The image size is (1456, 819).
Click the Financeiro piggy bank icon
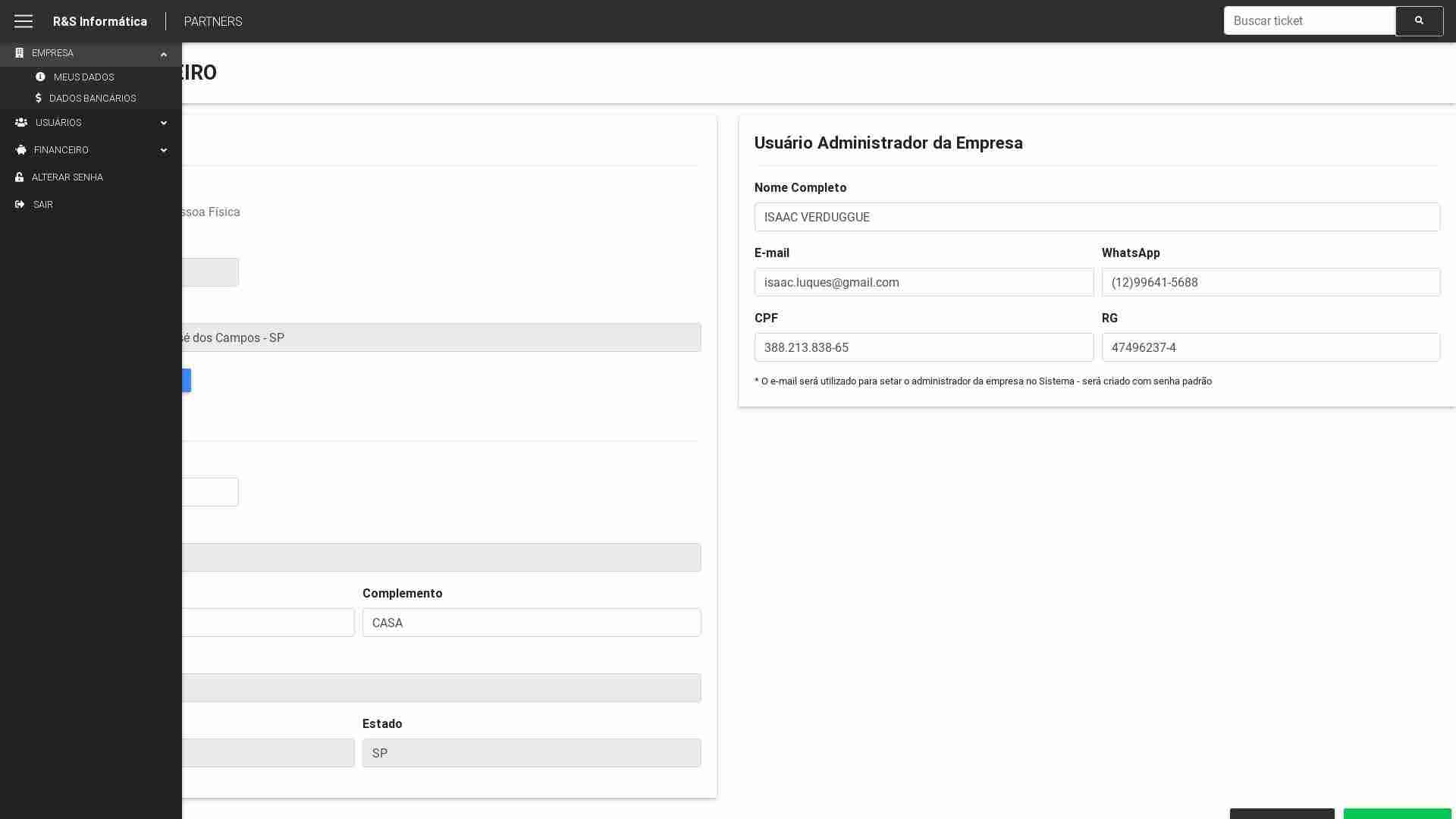coord(21,150)
